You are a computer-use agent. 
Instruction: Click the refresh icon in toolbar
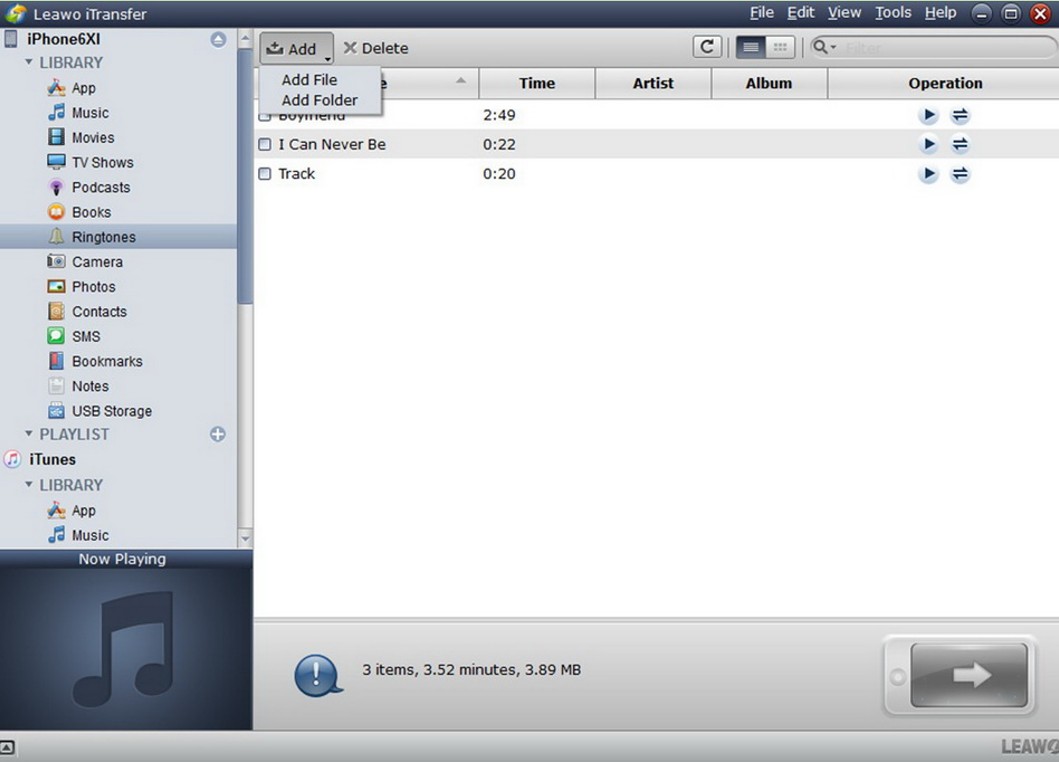(707, 47)
